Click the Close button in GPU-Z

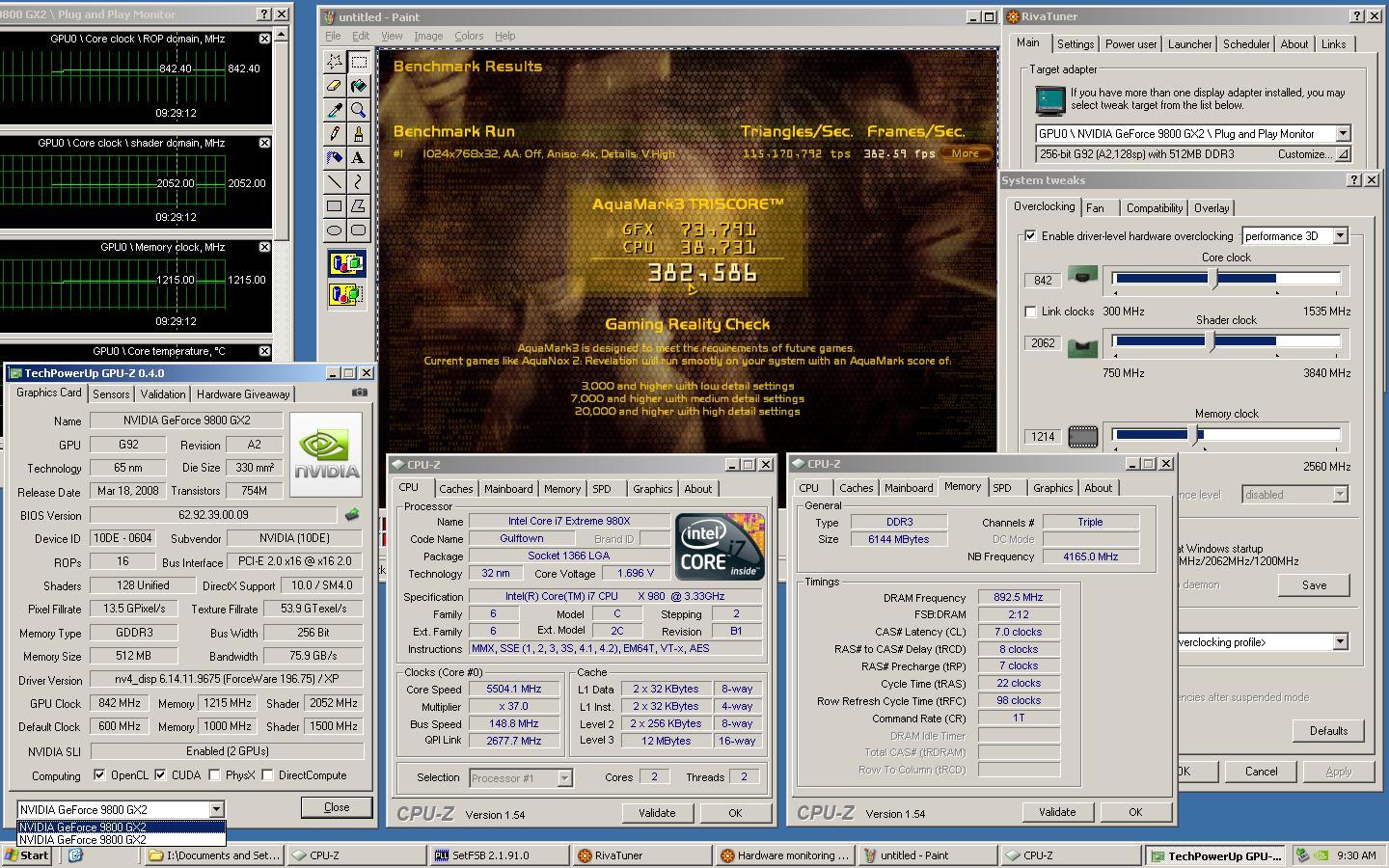[337, 807]
